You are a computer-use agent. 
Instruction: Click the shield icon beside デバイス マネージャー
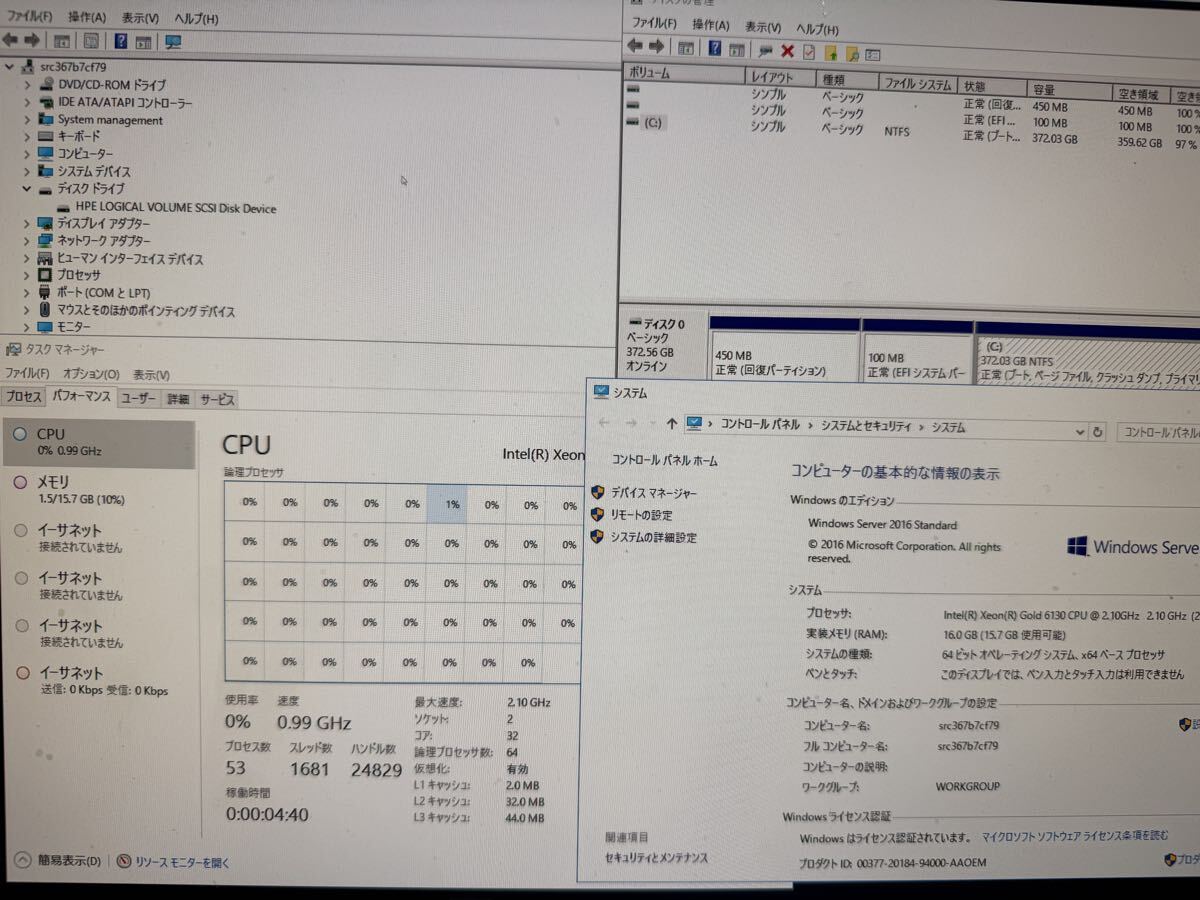[598, 492]
